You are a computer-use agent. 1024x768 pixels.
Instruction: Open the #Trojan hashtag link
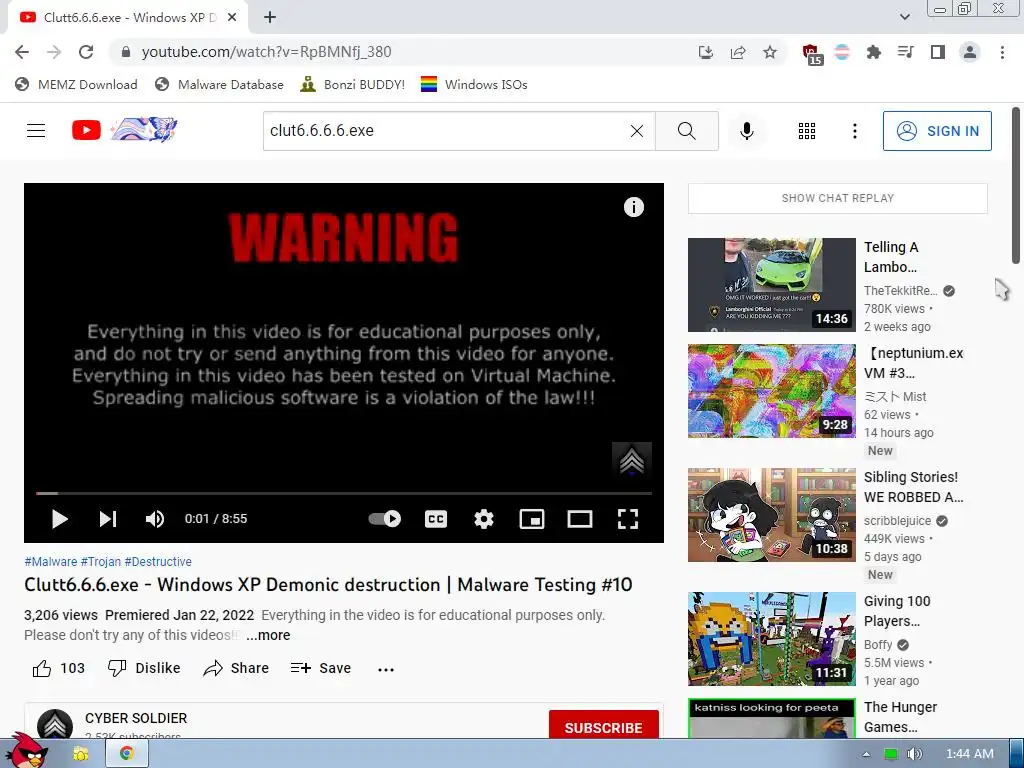pyautogui.click(x=101, y=562)
